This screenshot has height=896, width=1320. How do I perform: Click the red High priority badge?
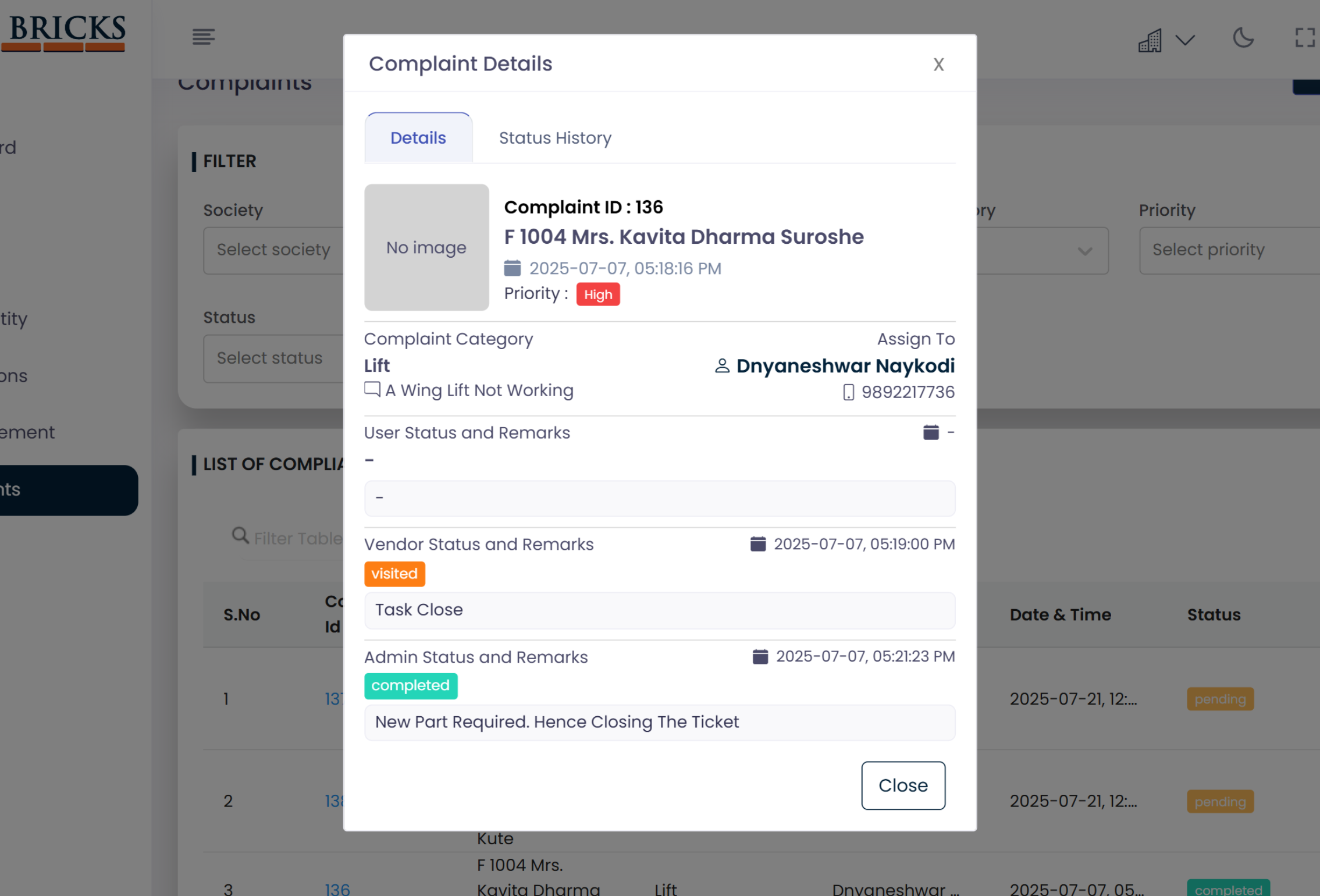click(x=597, y=294)
